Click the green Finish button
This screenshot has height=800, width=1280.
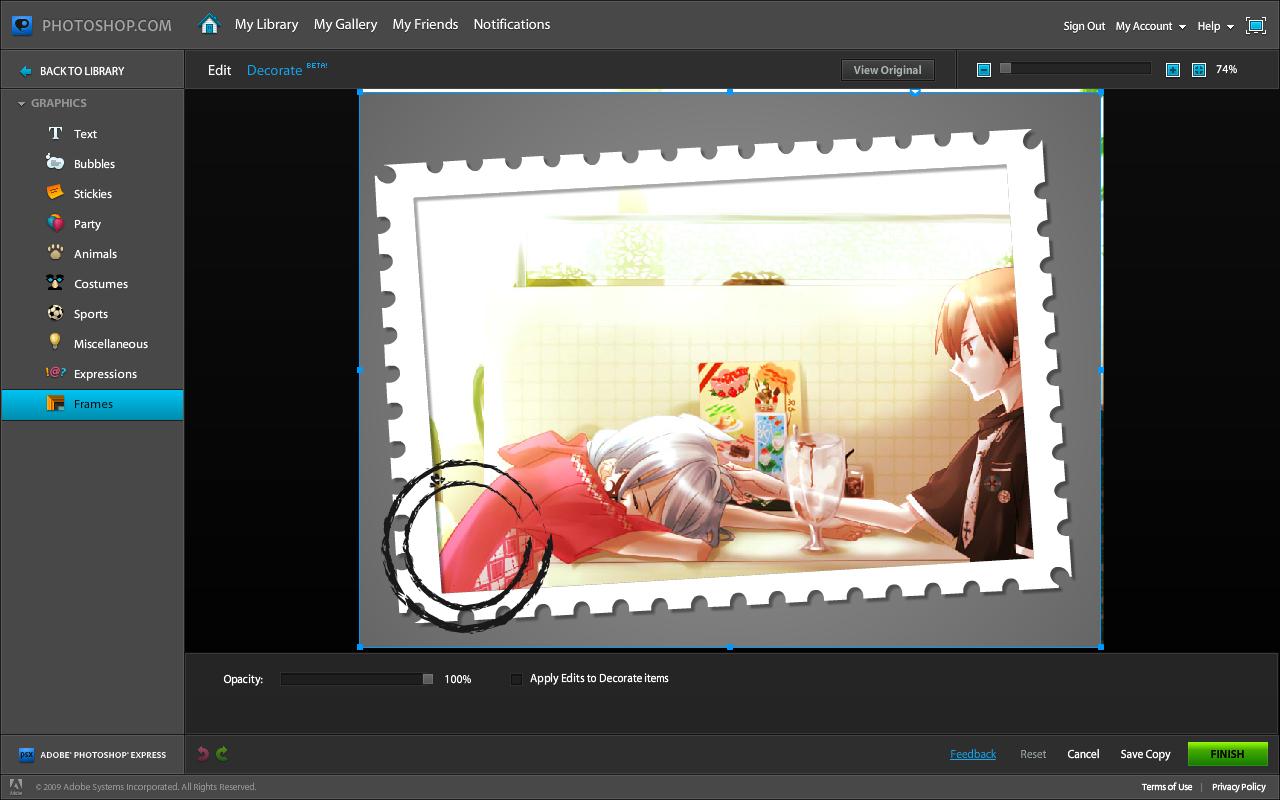tap(1227, 754)
